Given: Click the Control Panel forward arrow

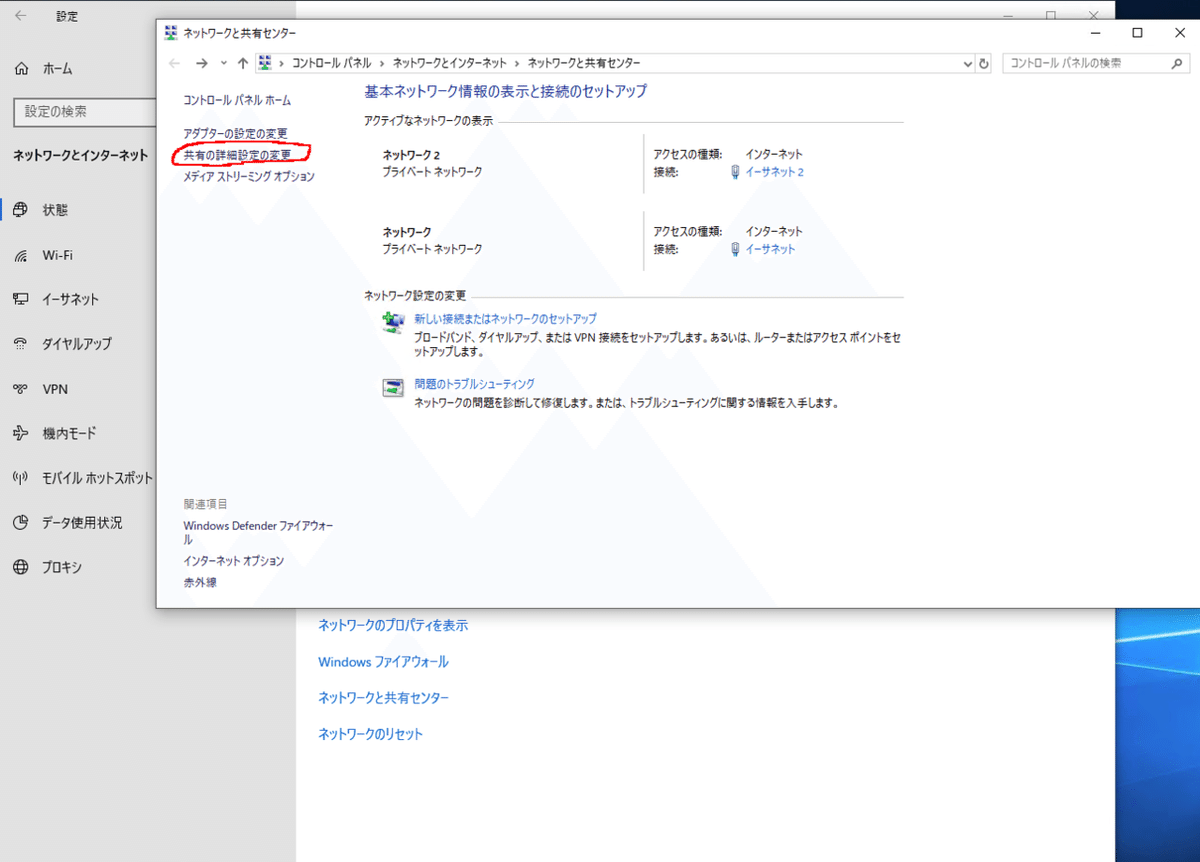Looking at the screenshot, I should pos(202,63).
